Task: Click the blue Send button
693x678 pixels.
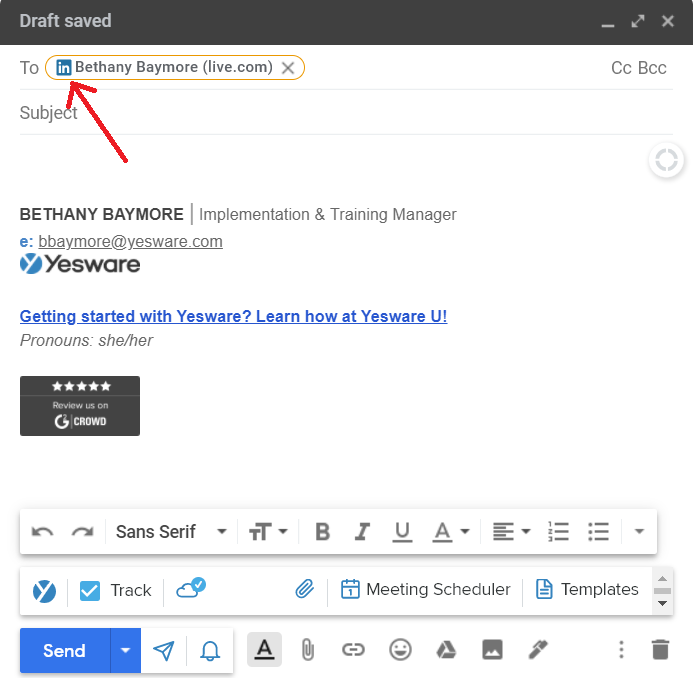Action: [x=64, y=651]
